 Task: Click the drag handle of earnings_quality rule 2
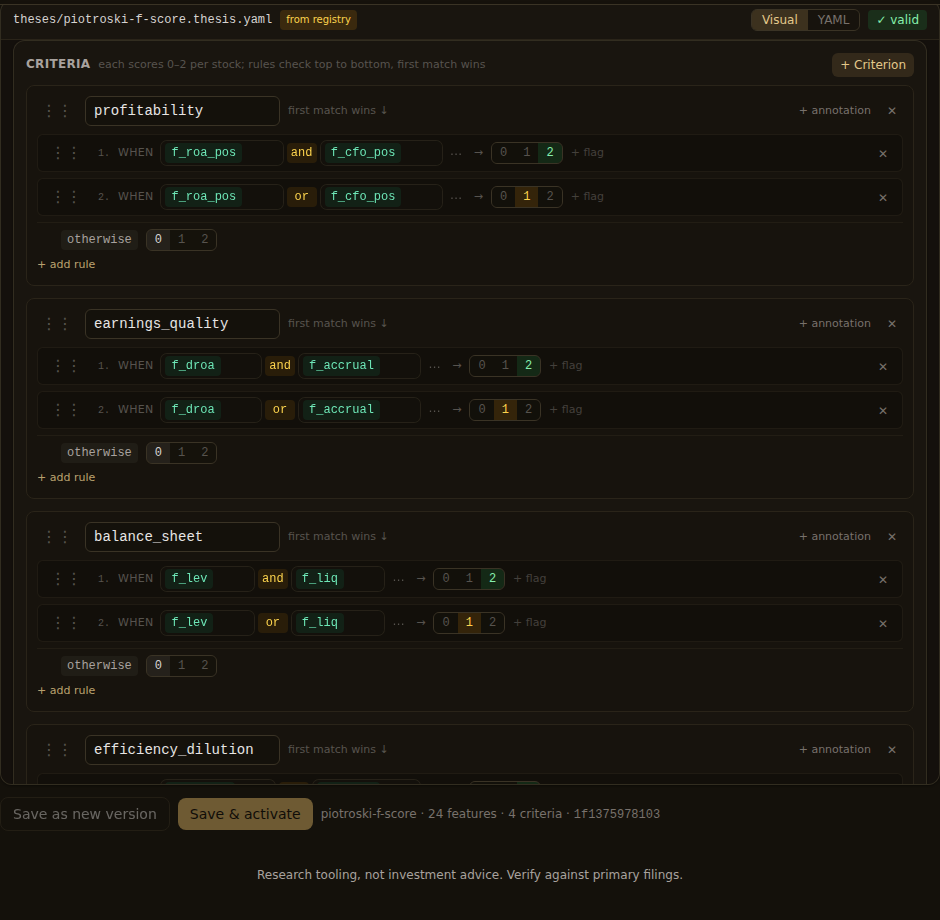[66, 409]
